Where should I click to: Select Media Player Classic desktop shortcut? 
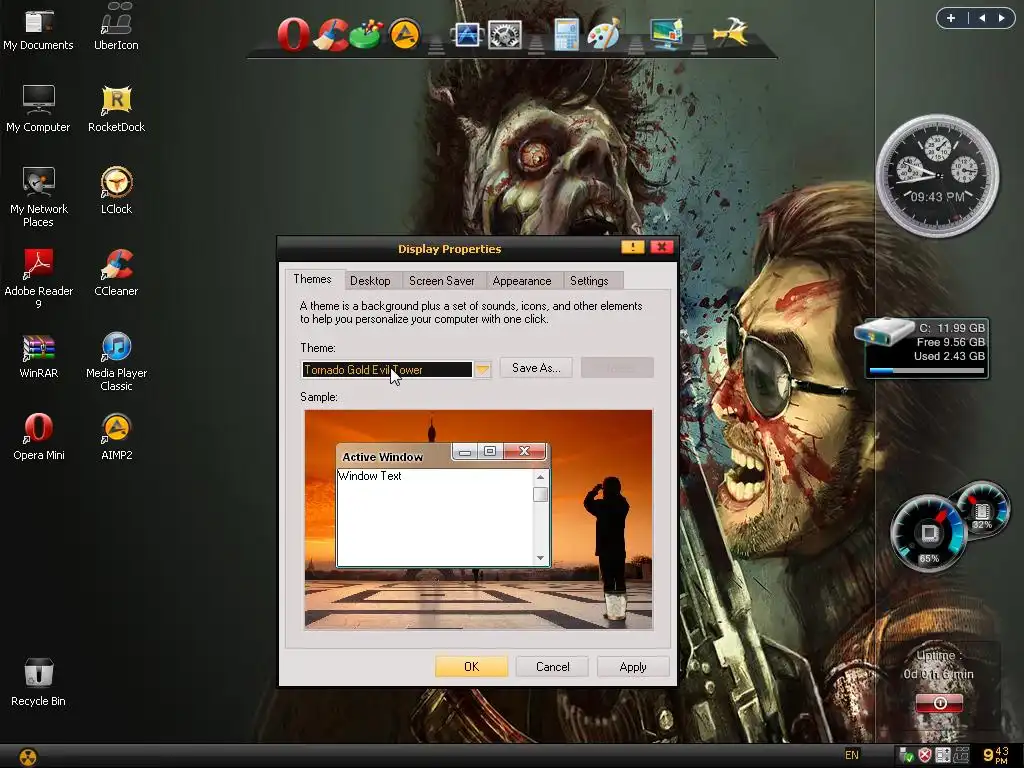pyautogui.click(x=116, y=361)
